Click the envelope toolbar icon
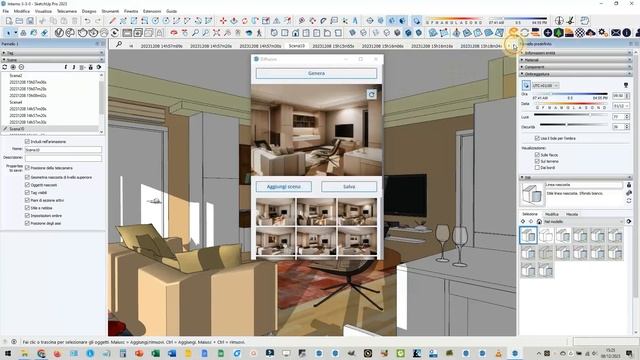The image size is (640, 360). tap(616, 33)
